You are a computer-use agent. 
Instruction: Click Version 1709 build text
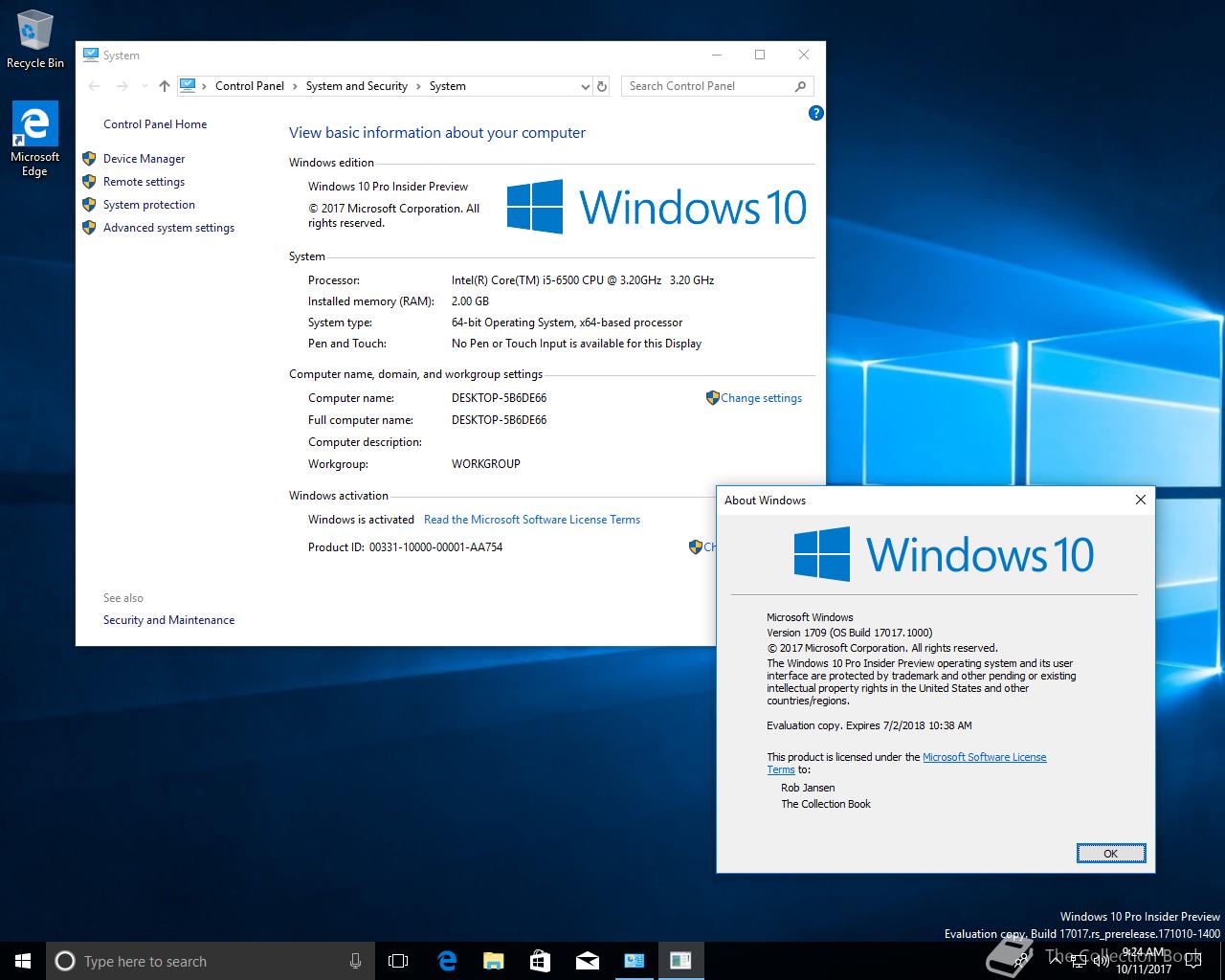pyautogui.click(x=849, y=633)
